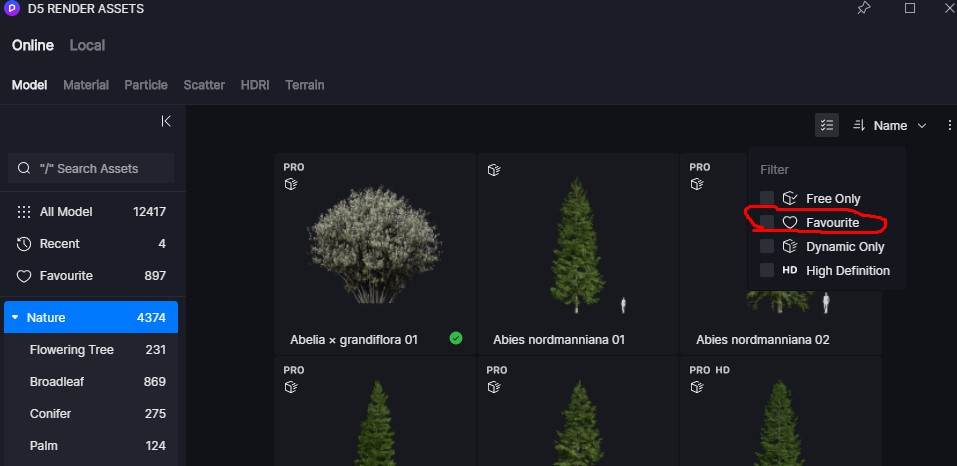
Task: Pin the assets window with pushpin icon
Action: [864, 8]
